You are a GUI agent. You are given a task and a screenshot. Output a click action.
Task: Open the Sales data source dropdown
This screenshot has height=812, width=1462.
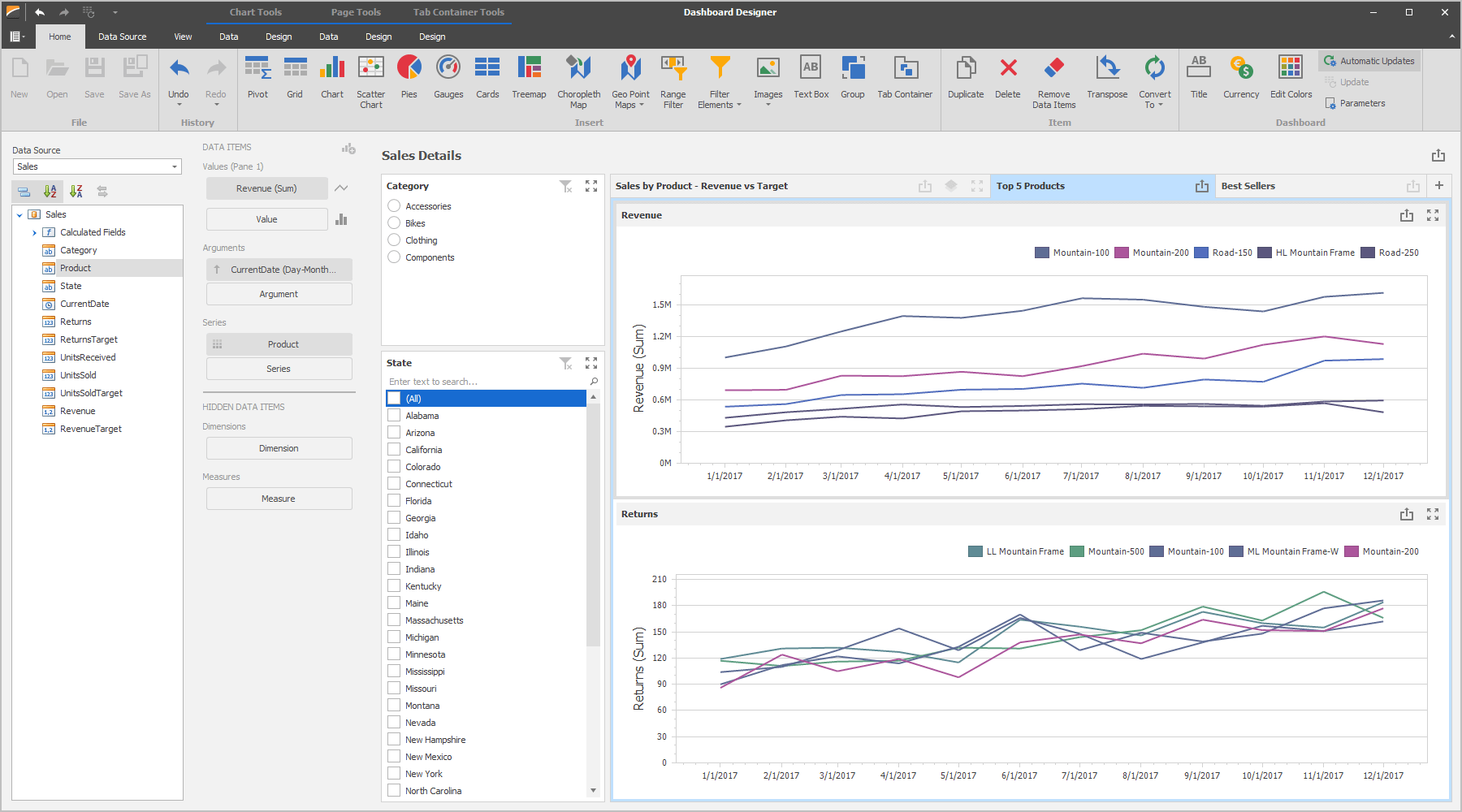175,166
